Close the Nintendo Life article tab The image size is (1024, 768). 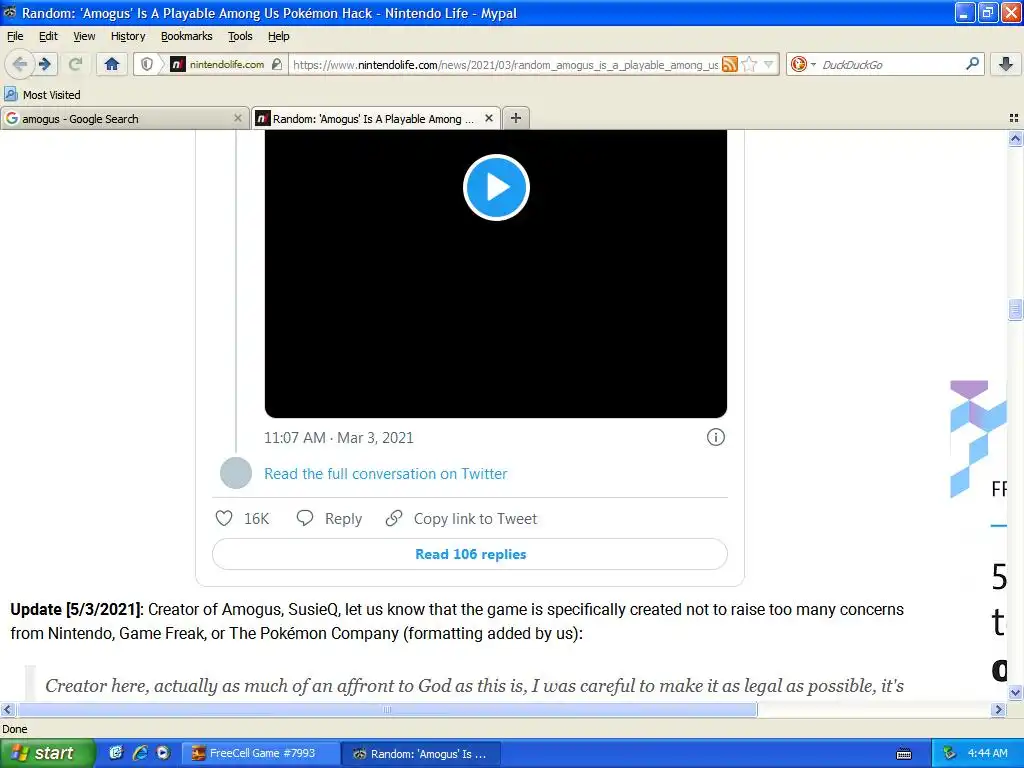coord(488,118)
